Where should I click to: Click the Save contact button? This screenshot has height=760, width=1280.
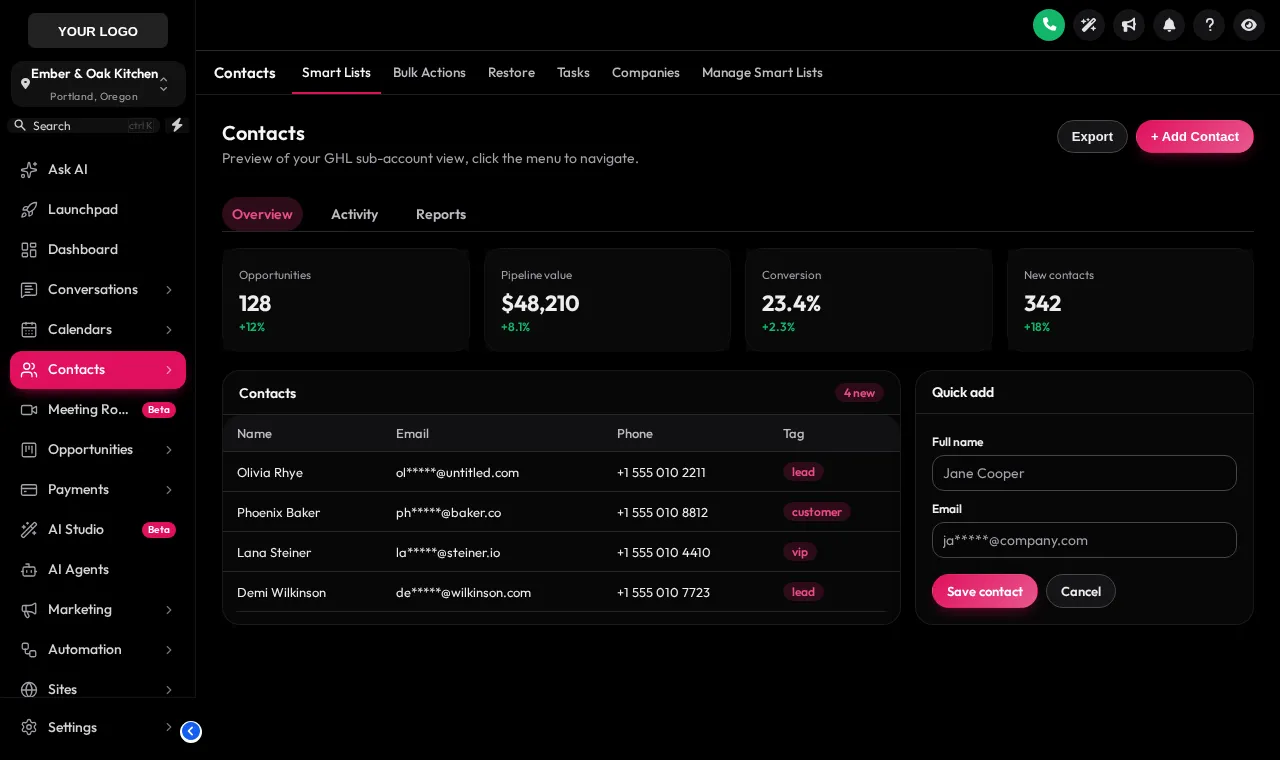pyautogui.click(x=985, y=591)
